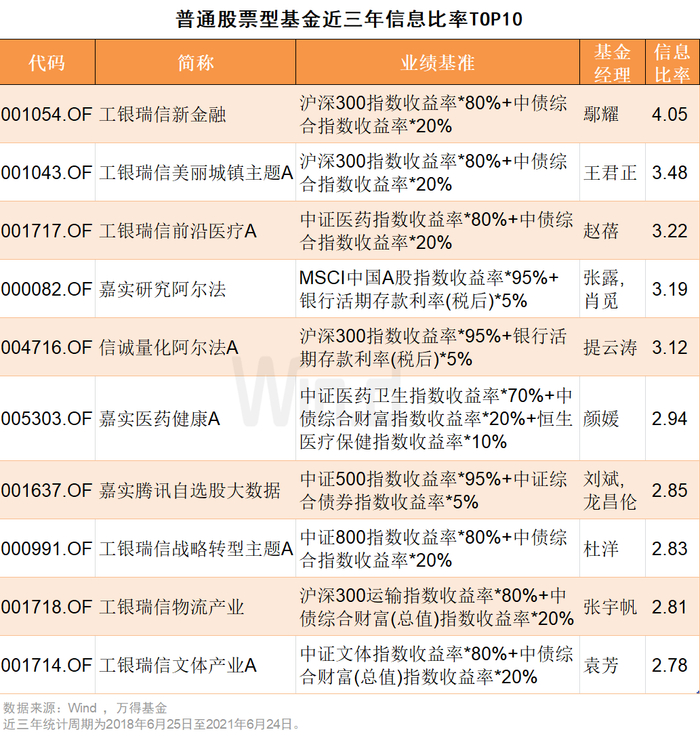Select information ratio value 2.94
The width and height of the screenshot is (700, 739).
point(670,419)
